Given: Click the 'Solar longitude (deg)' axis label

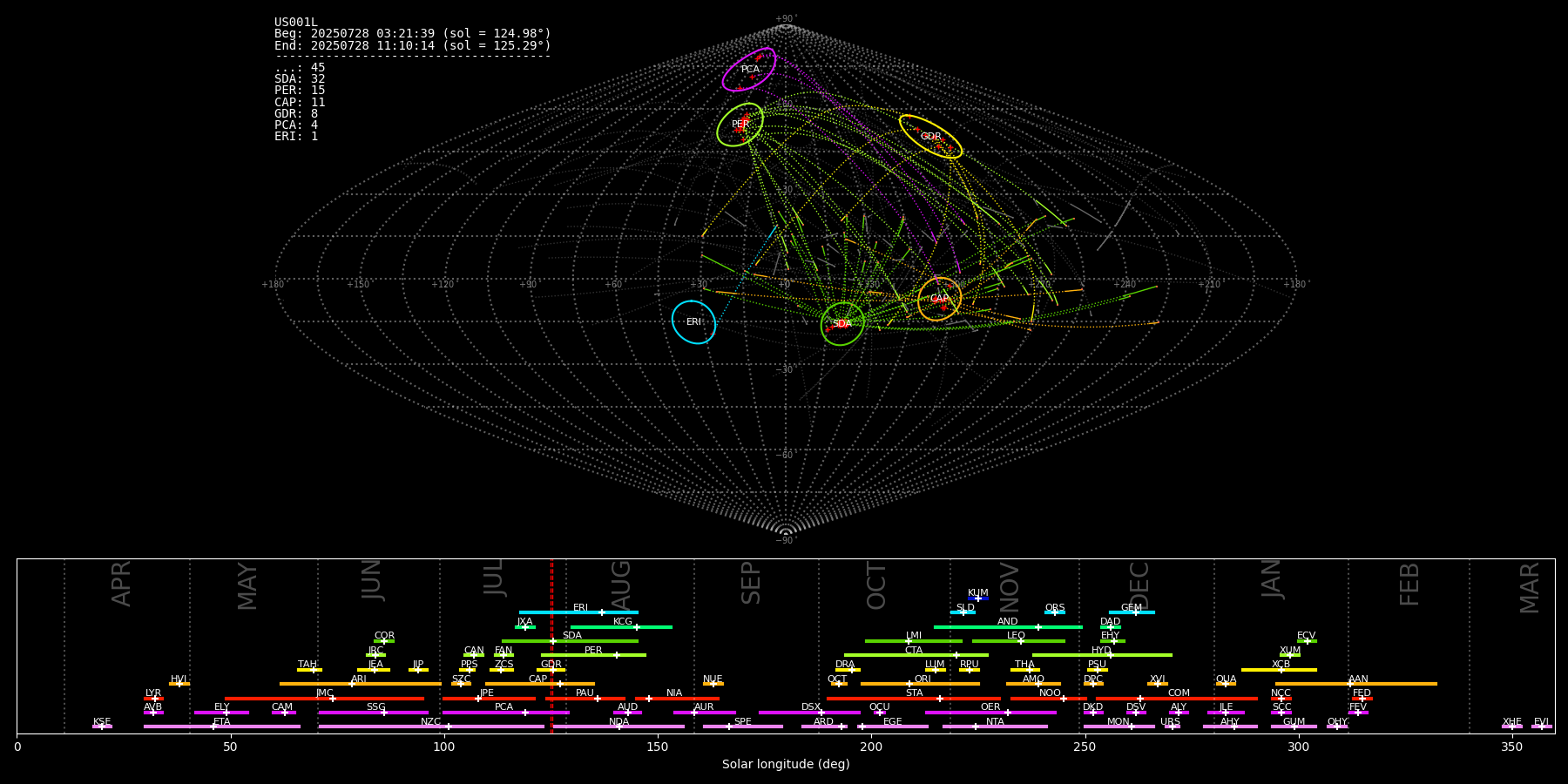Looking at the screenshot, I should click(x=786, y=765).
